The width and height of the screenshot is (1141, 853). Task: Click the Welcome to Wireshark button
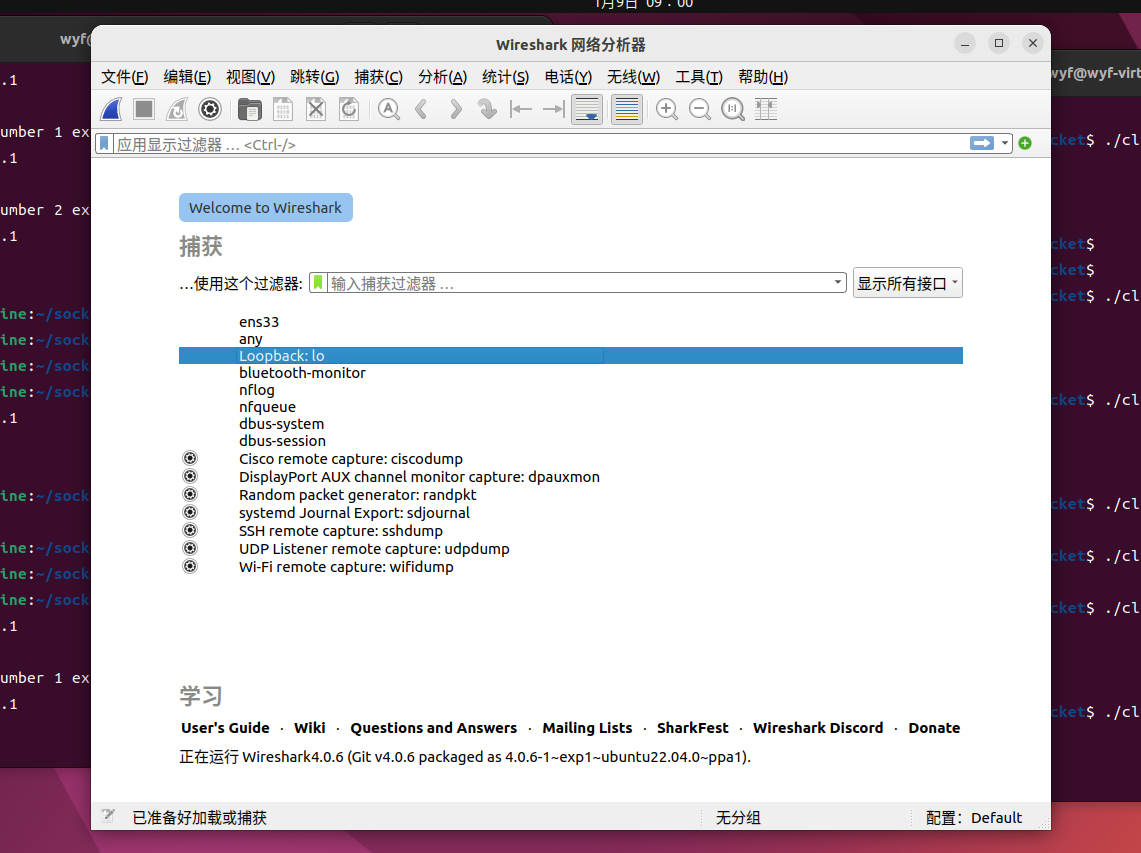(x=266, y=207)
